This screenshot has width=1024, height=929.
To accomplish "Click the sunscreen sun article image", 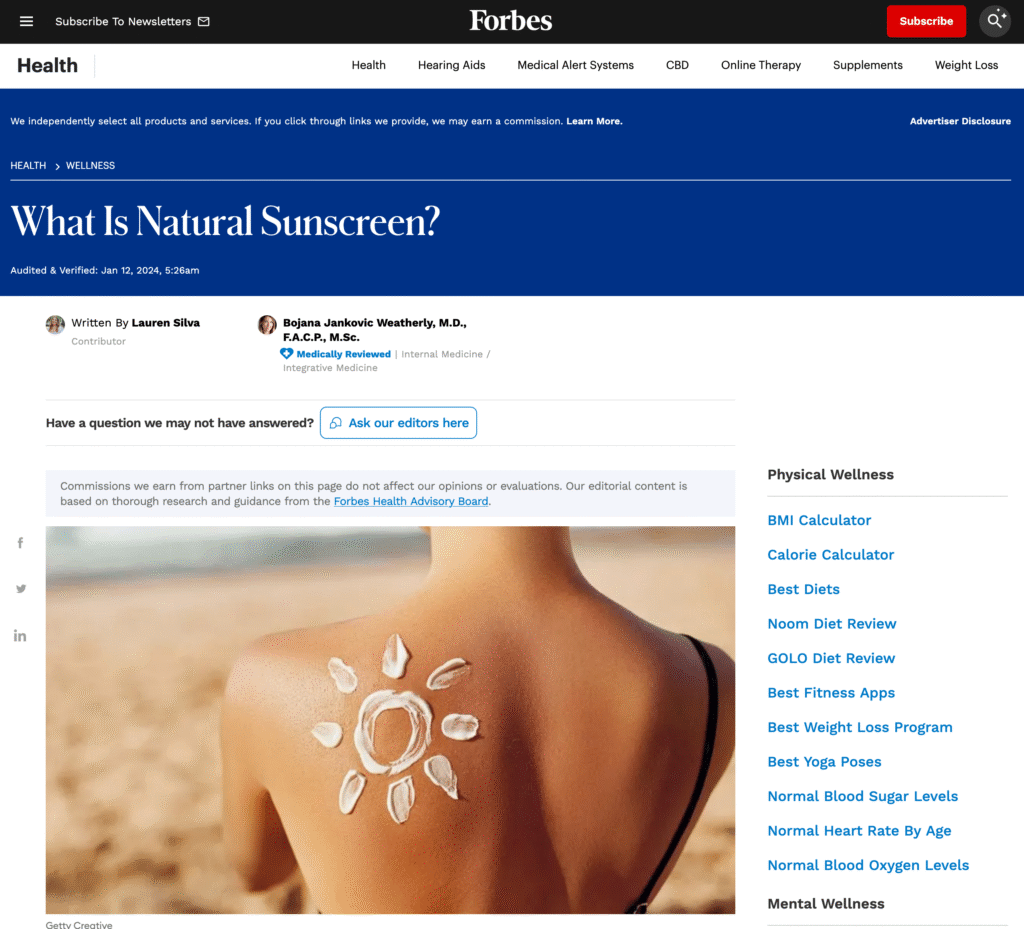I will tap(391, 720).
